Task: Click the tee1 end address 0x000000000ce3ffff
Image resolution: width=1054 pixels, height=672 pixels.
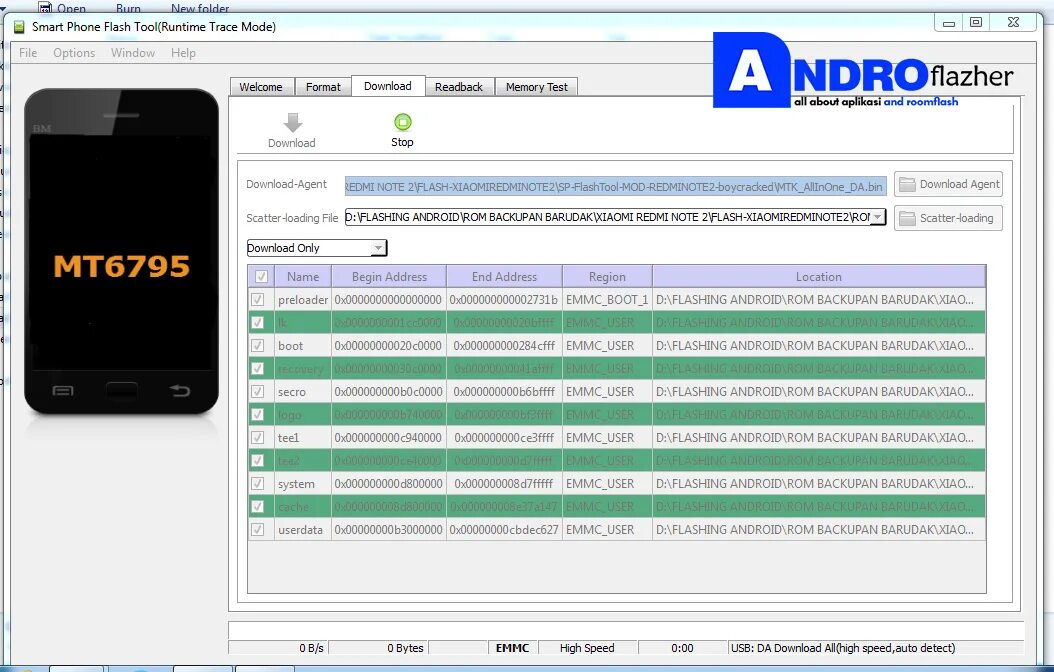Action: (x=504, y=437)
